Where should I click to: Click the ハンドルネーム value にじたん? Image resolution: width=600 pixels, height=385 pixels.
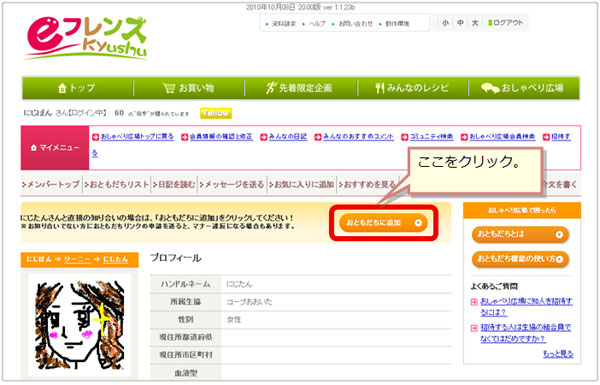point(239,284)
